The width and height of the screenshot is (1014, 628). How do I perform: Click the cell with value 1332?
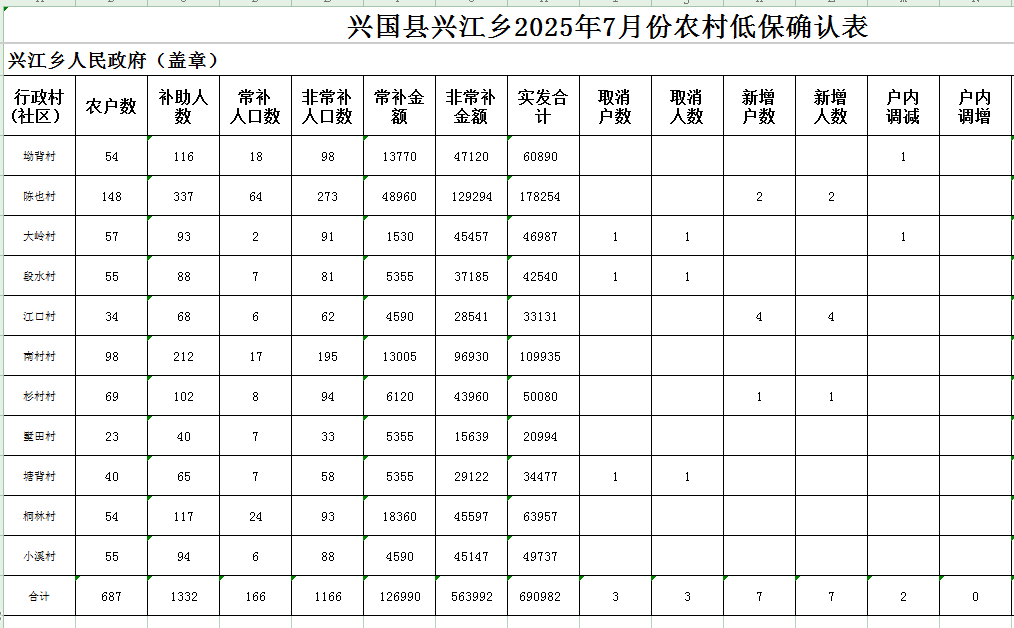point(183,597)
